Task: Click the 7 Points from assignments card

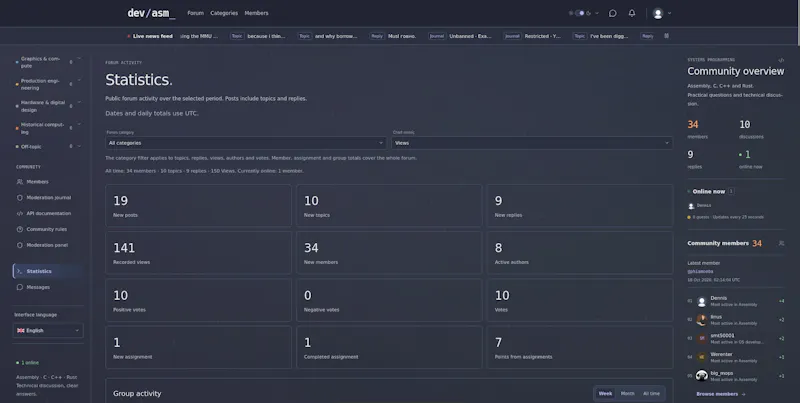Action: point(580,347)
